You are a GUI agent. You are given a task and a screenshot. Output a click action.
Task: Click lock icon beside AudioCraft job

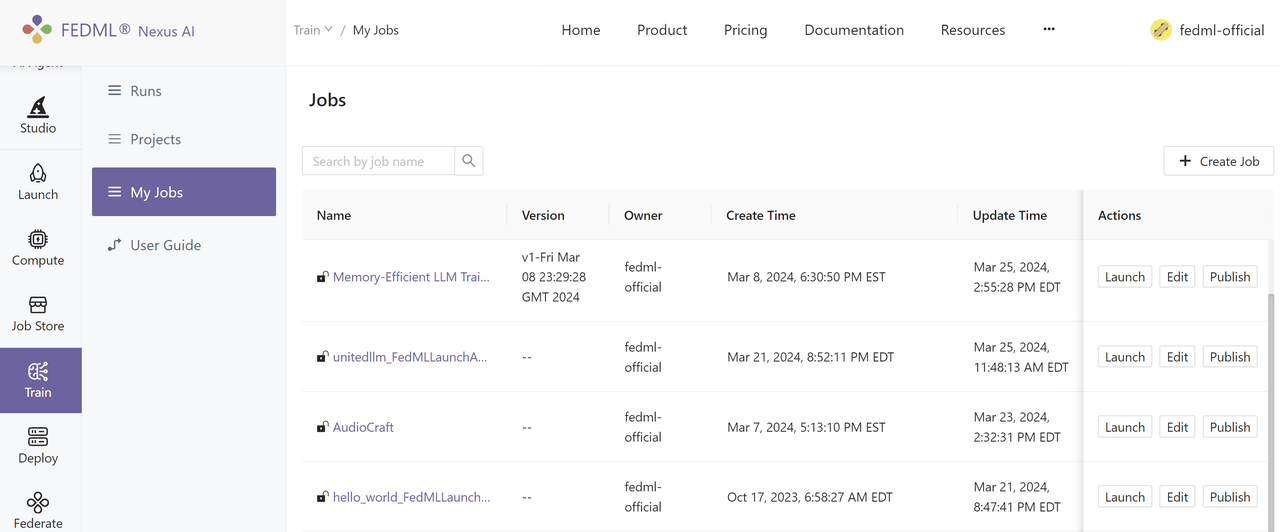[322, 427]
